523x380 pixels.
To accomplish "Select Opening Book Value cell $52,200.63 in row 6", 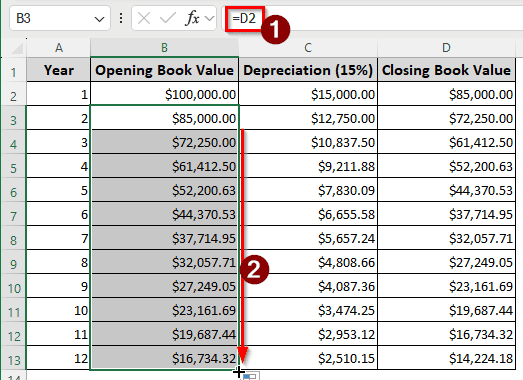I will [164, 190].
